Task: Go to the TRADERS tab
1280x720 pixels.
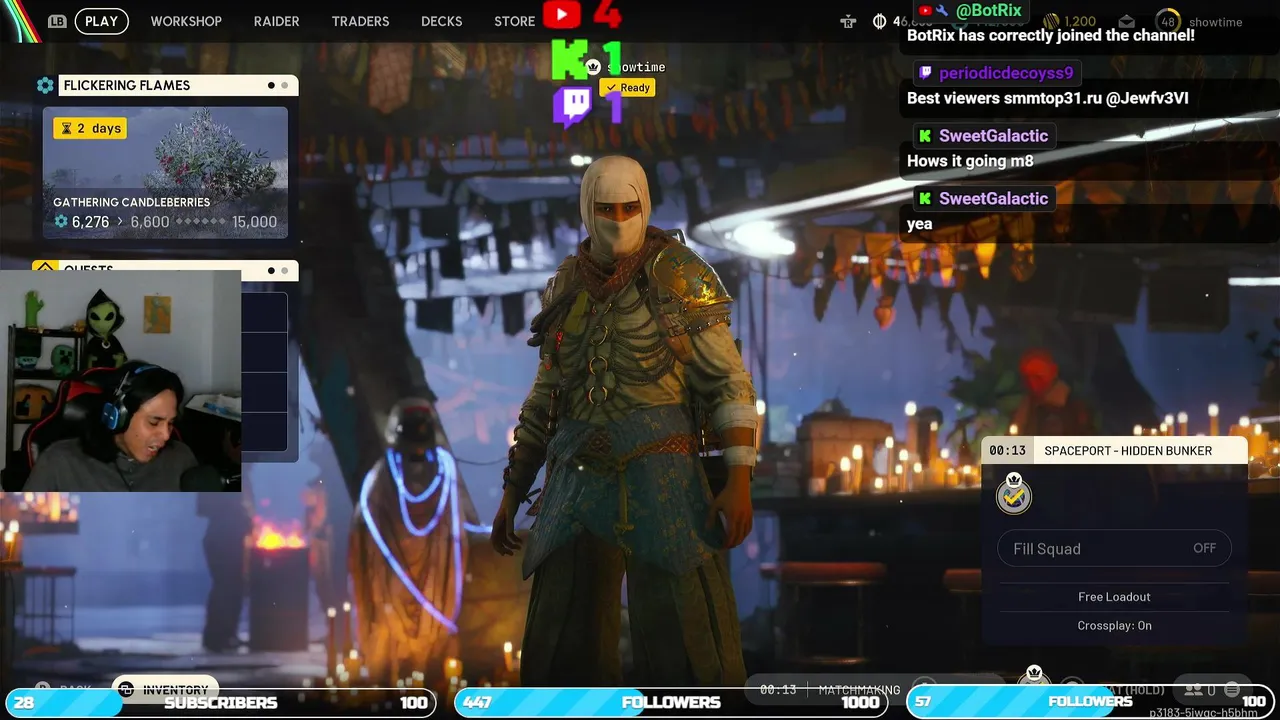Action: click(x=360, y=21)
